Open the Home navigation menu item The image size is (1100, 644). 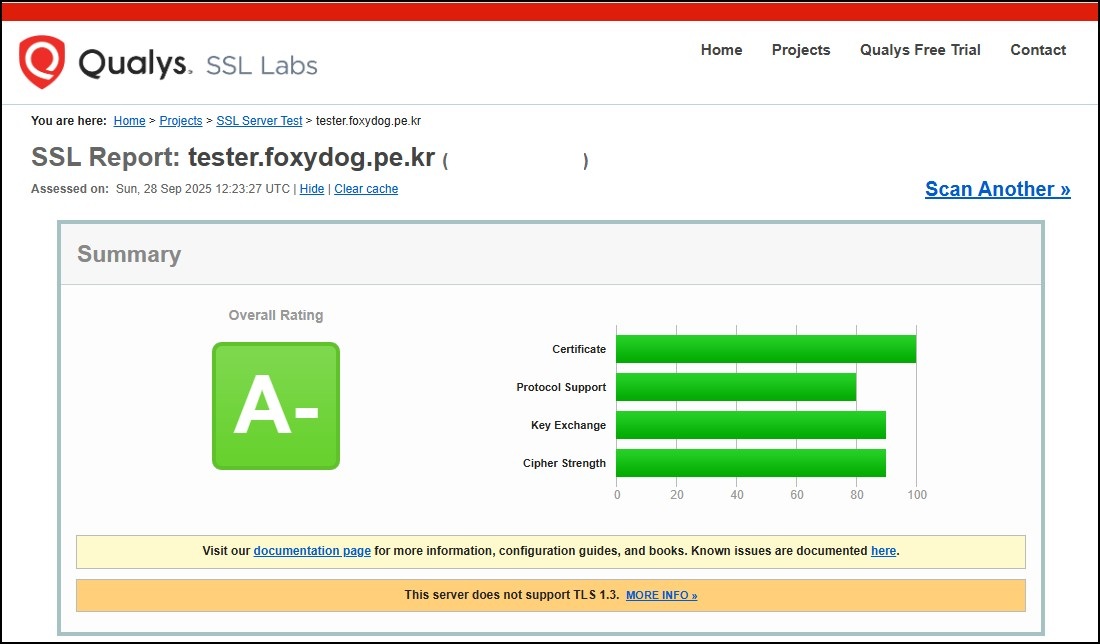[x=721, y=50]
